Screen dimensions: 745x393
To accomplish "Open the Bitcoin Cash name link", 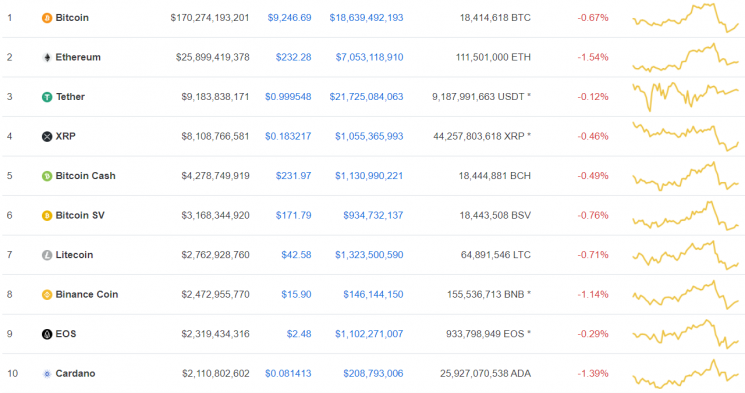I will (x=86, y=176).
